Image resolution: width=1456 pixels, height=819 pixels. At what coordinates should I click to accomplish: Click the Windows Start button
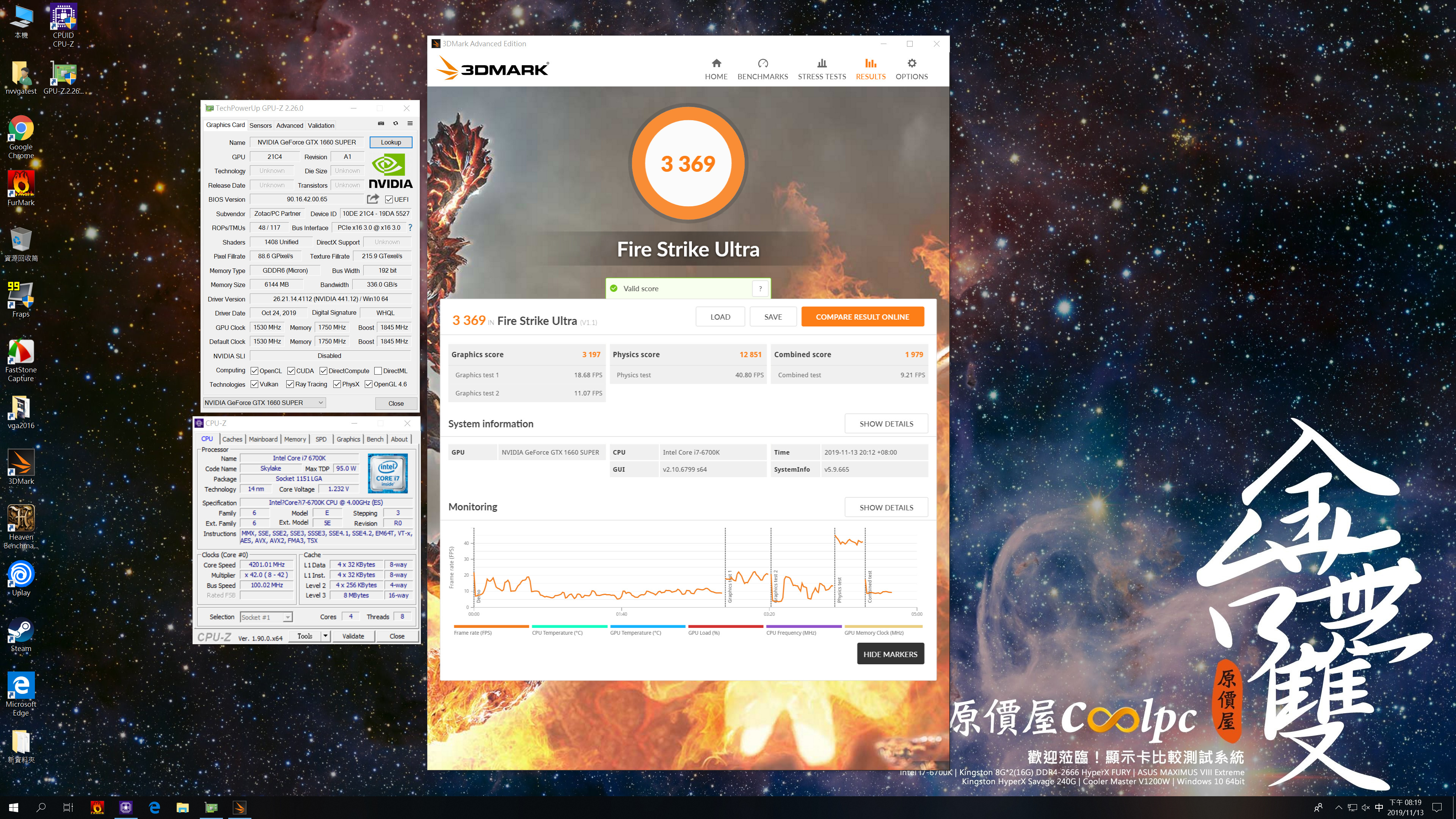[x=14, y=808]
